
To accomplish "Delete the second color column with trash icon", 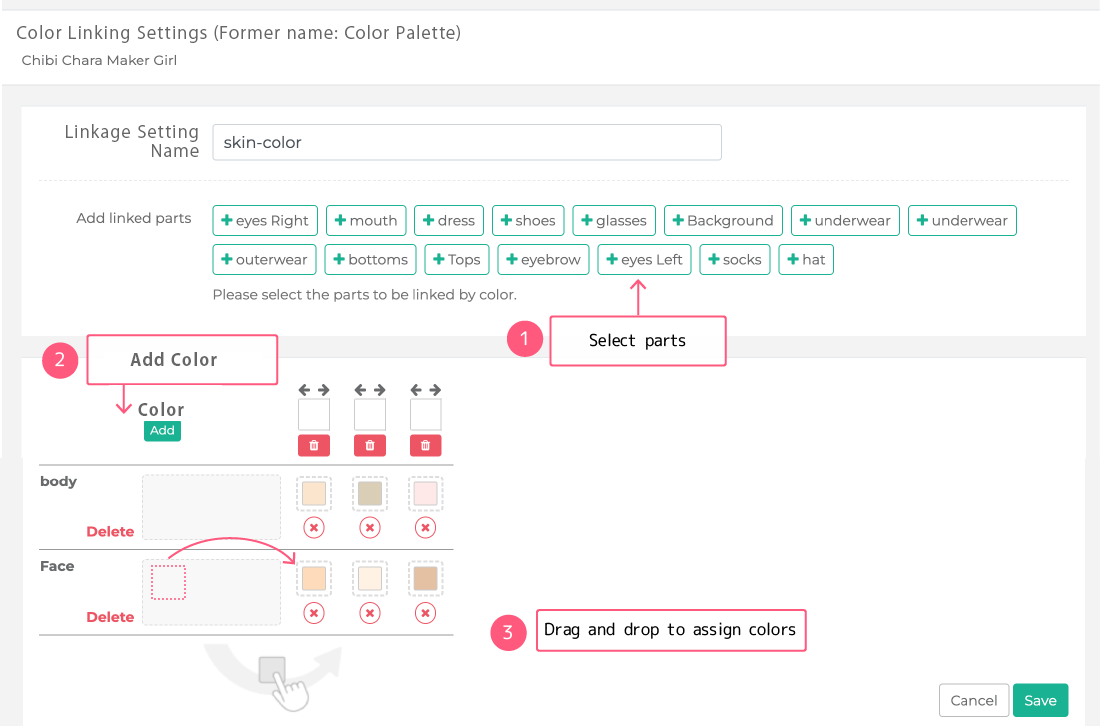I will click(370, 445).
